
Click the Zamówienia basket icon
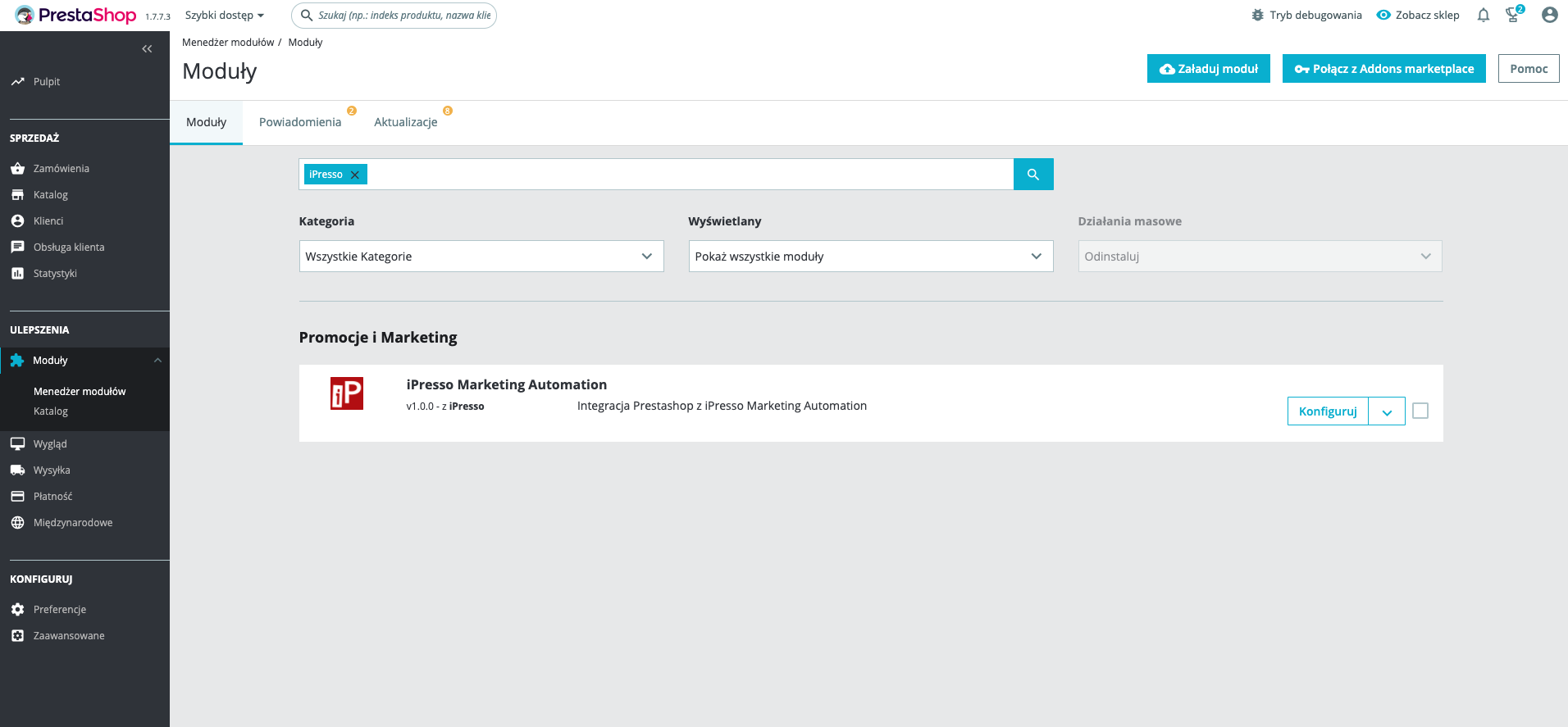point(17,169)
